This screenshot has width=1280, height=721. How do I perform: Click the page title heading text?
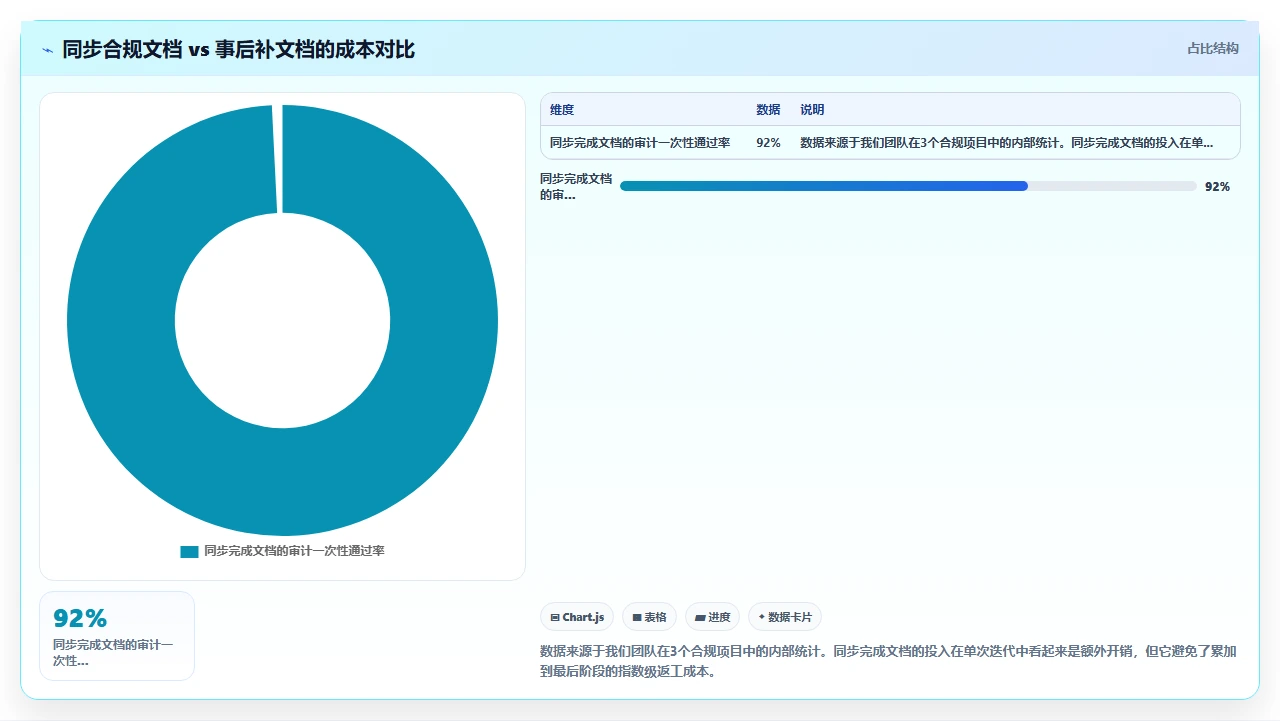[x=238, y=49]
